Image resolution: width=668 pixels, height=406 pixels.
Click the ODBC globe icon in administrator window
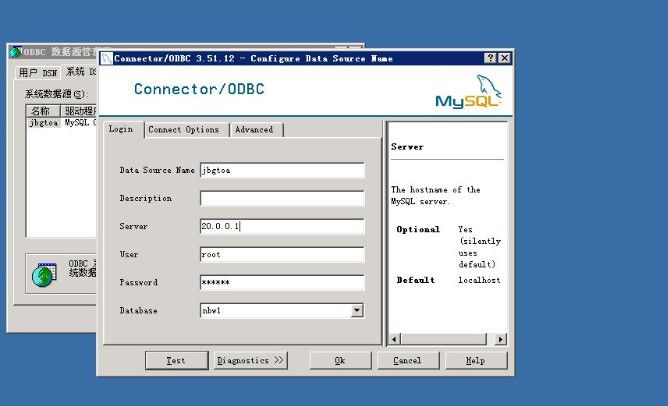pos(44,275)
